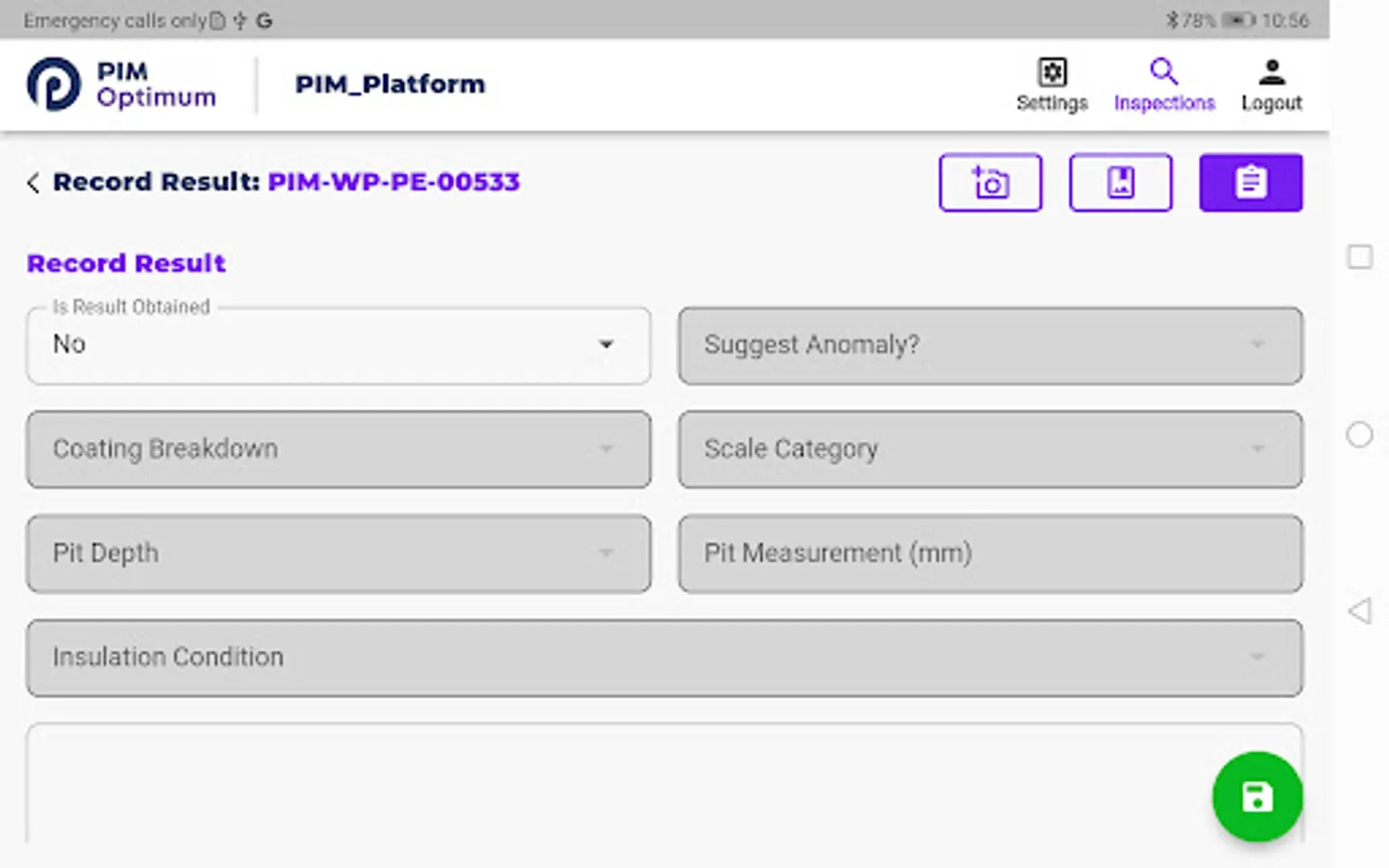Click the PIM Optimum logo
The width and height of the screenshot is (1389, 868).
click(120, 85)
